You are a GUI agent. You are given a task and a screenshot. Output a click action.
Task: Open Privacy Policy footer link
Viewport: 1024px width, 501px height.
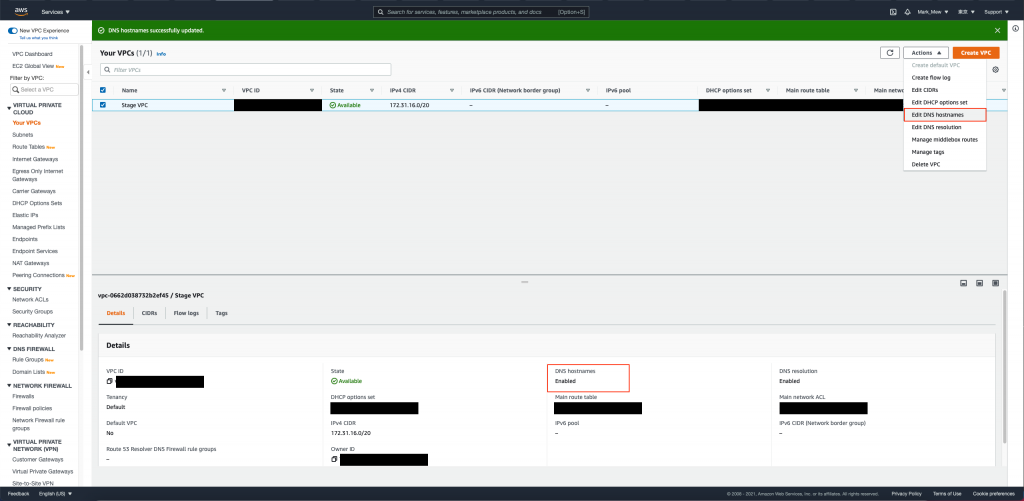(906, 493)
